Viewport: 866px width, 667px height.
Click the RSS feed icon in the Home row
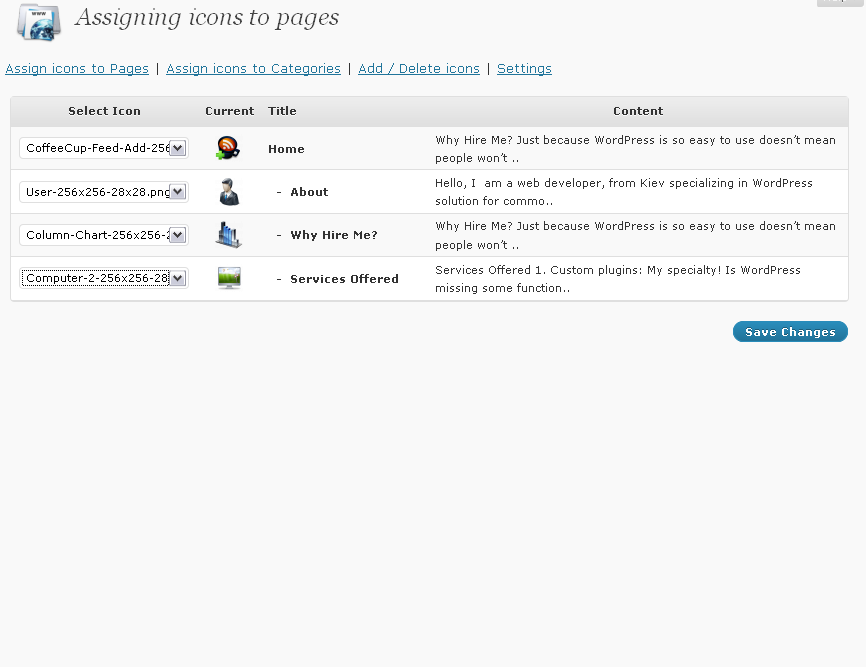228,148
